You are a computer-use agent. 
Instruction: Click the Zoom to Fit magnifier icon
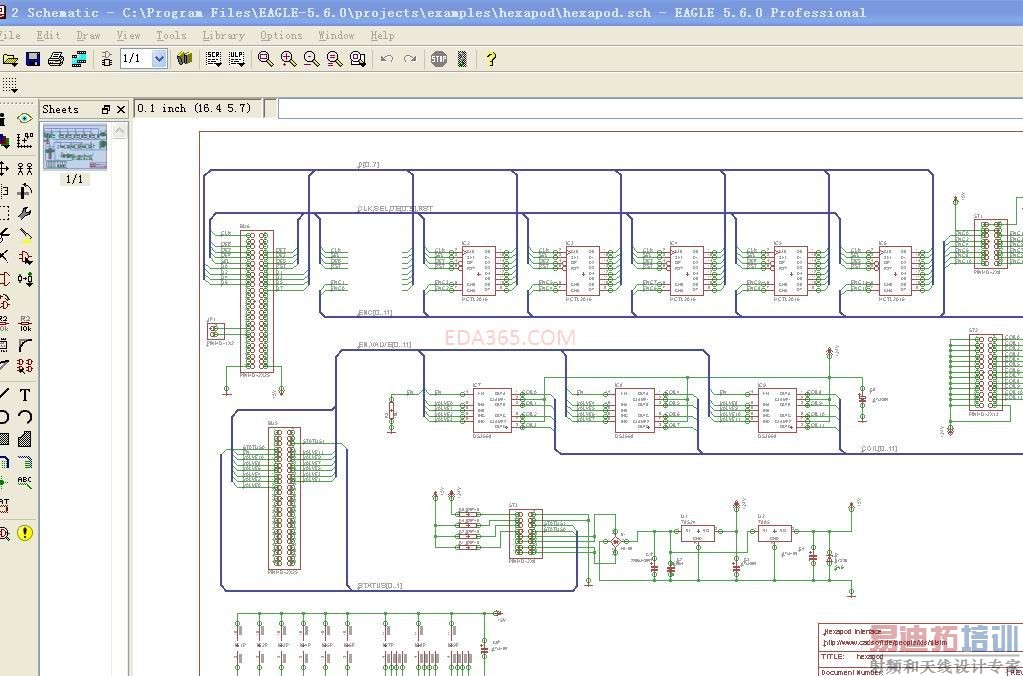pyautogui.click(x=265, y=59)
